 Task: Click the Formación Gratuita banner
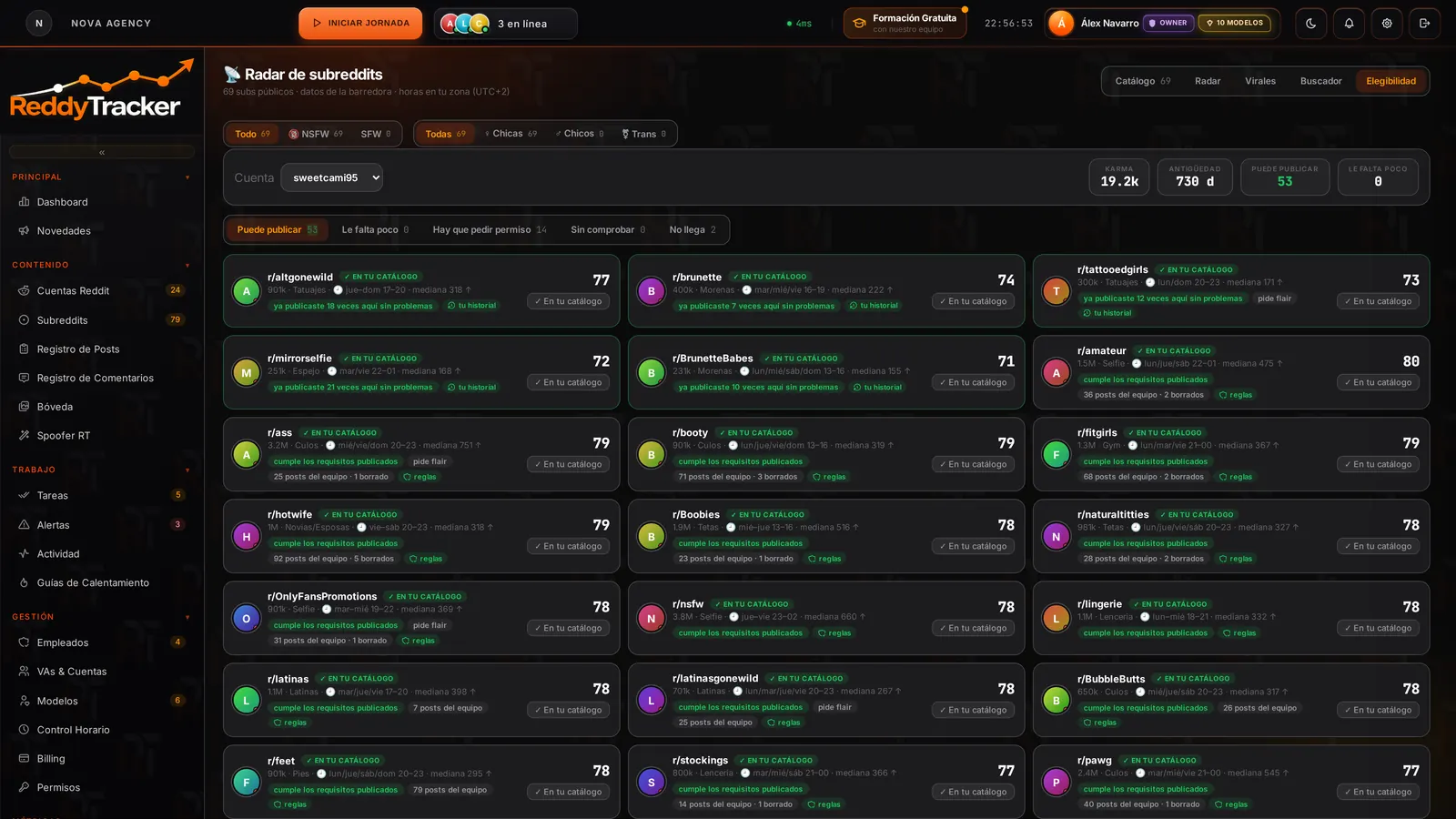point(905,24)
